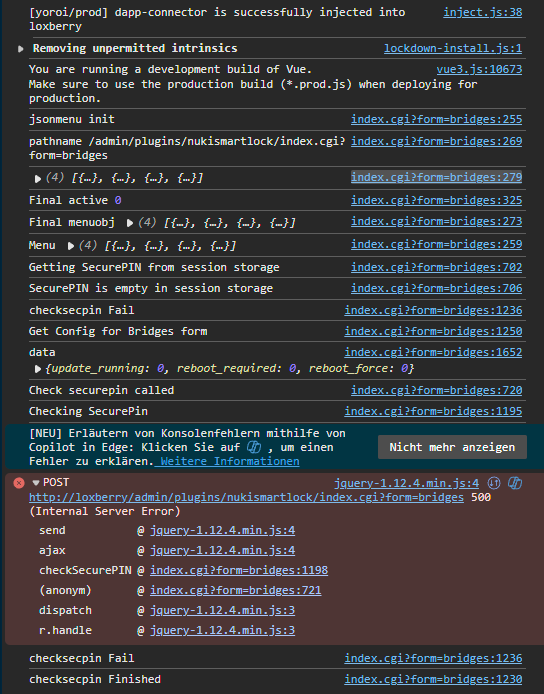Click the Copilot explain-error icon in POST row
Screen dimensions: 544x694
(515, 483)
